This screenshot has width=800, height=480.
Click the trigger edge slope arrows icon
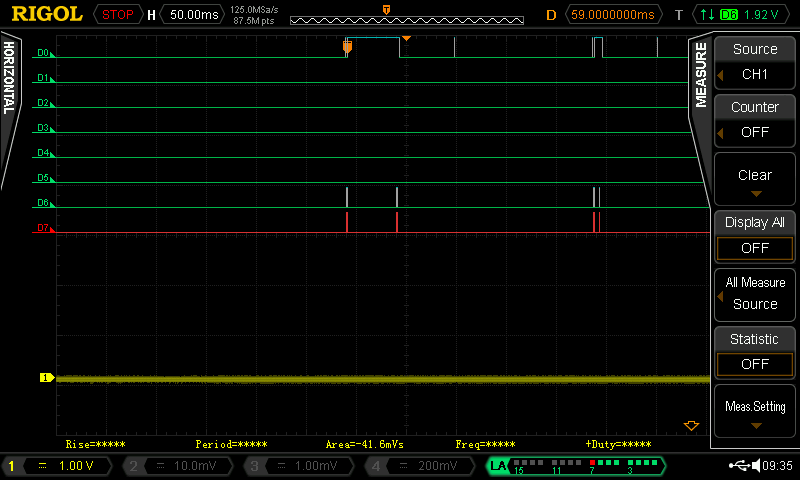[708, 15]
